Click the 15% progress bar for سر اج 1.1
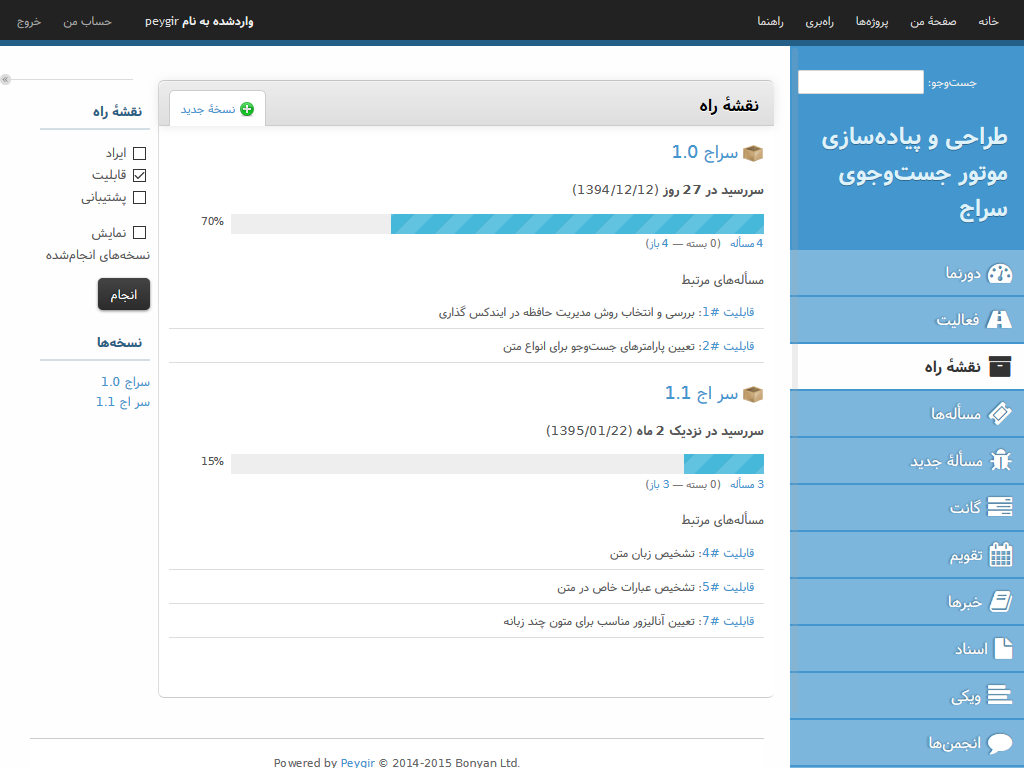 [497, 464]
